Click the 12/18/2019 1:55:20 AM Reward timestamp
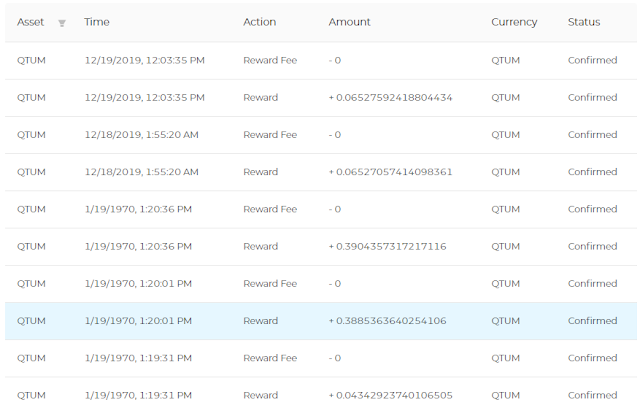640x408 pixels. click(x=141, y=172)
